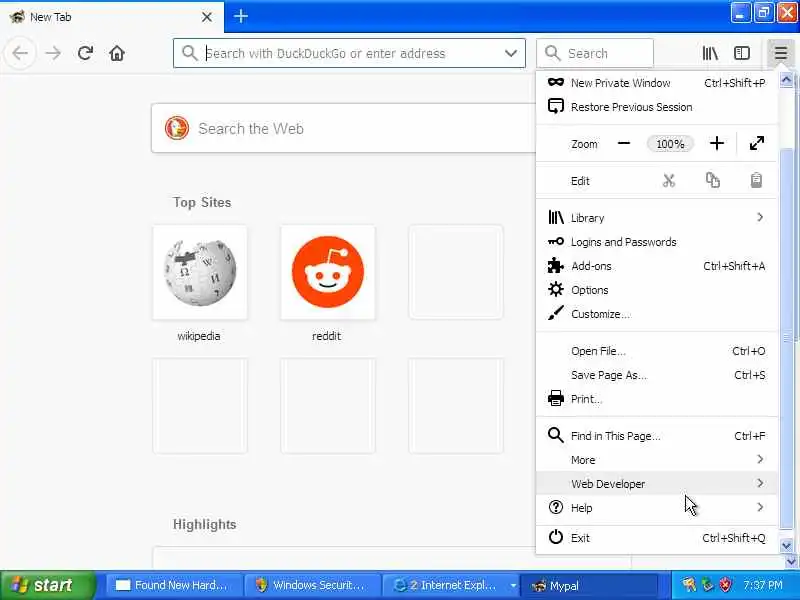Click the red security shield tray icon
The width and height of the screenshot is (800, 600).
726,585
